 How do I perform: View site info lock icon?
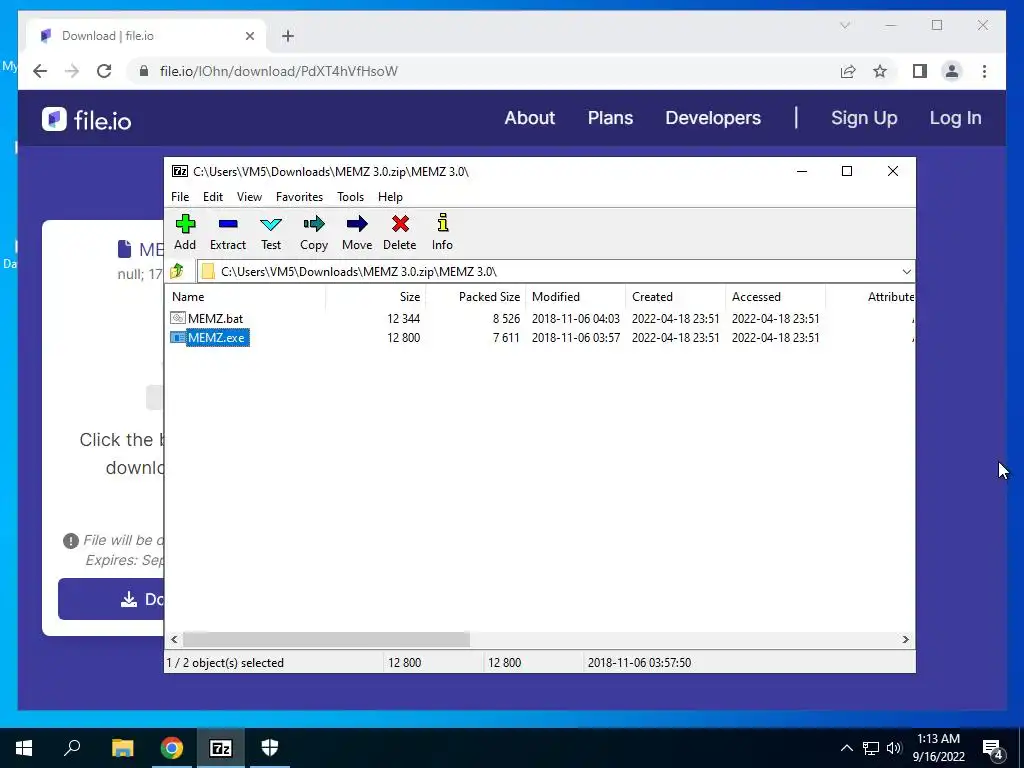(x=144, y=71)
